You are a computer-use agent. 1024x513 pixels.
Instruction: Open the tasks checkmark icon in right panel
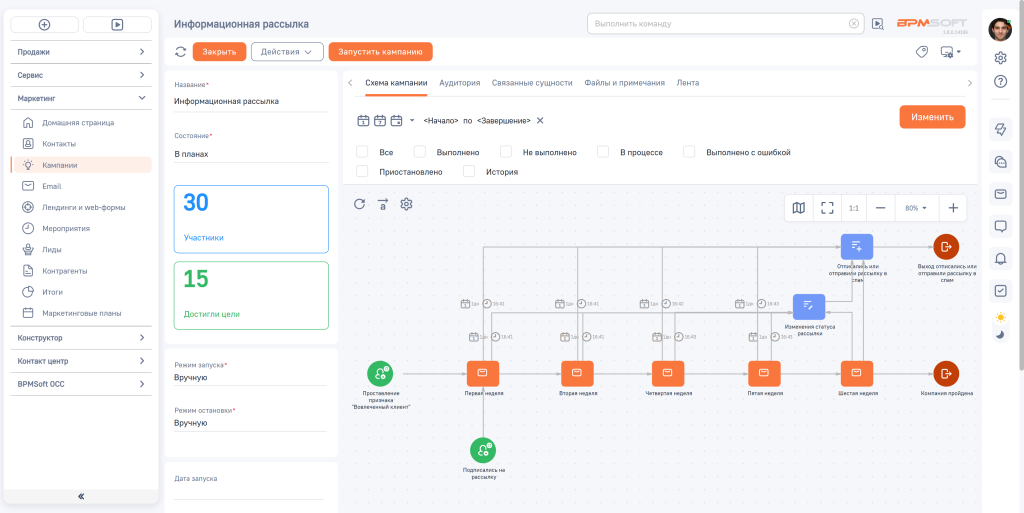click(x=1000, y=291)
